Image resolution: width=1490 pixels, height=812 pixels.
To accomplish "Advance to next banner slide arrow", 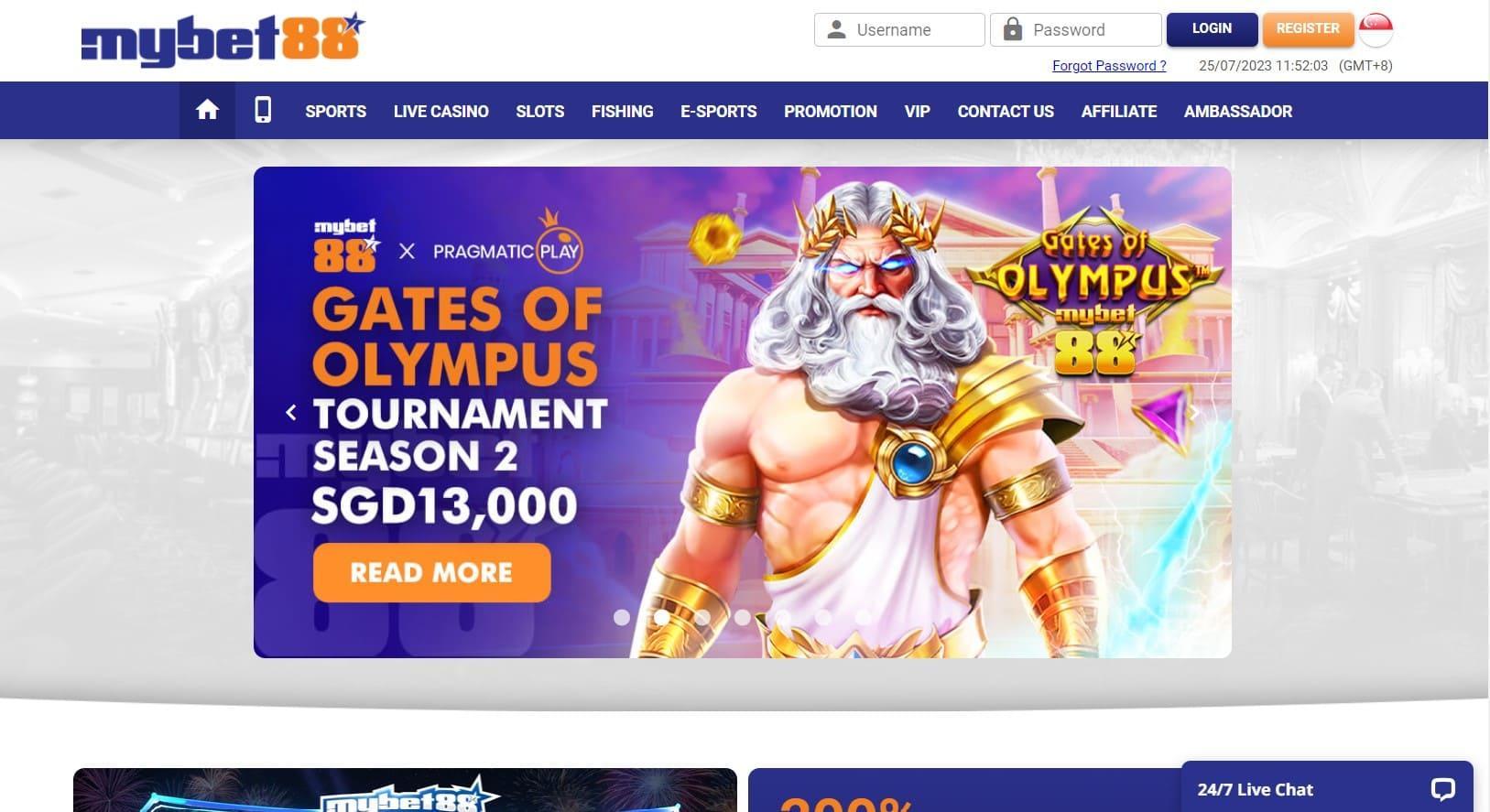I will (x=1194, y=413).
